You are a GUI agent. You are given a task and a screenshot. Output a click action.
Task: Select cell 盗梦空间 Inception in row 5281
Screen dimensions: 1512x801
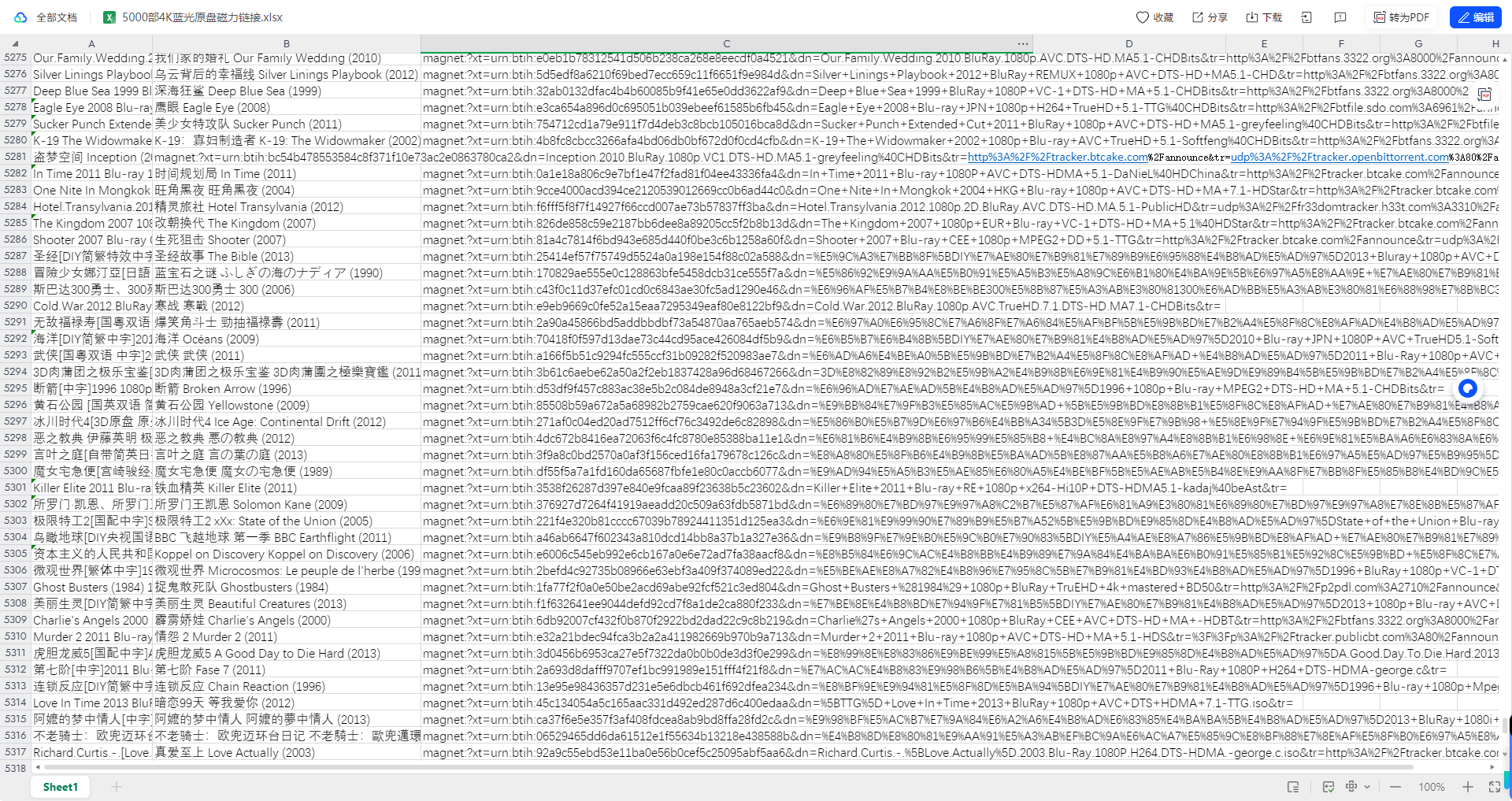tap(91, 157)
